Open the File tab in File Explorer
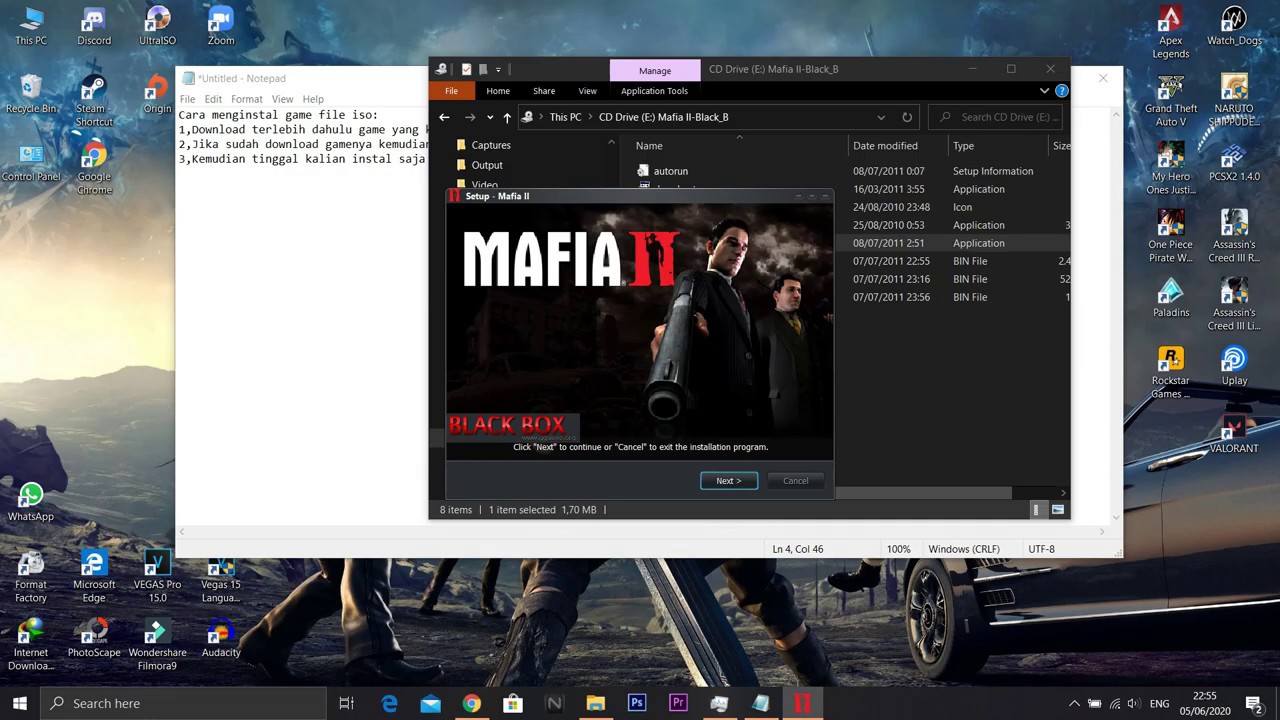Screen dimensions: 1280x720 451,91
